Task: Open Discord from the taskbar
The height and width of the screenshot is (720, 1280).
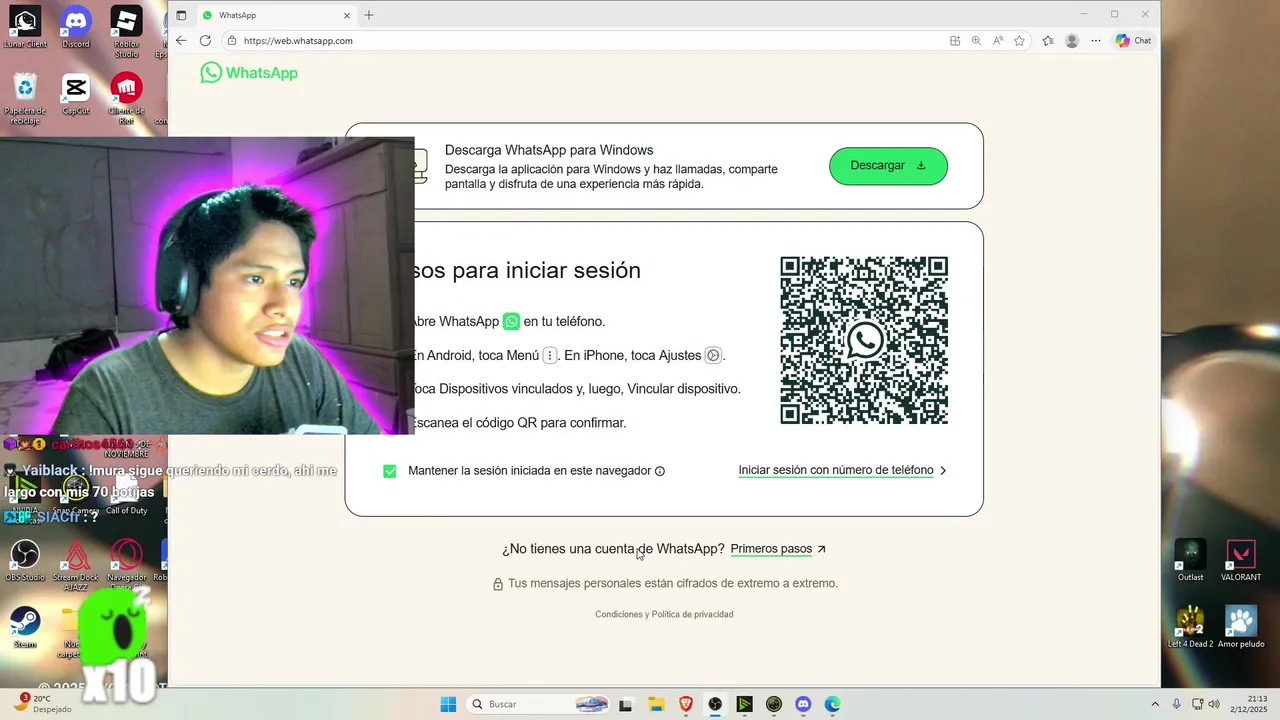Action: click(803, 704)
